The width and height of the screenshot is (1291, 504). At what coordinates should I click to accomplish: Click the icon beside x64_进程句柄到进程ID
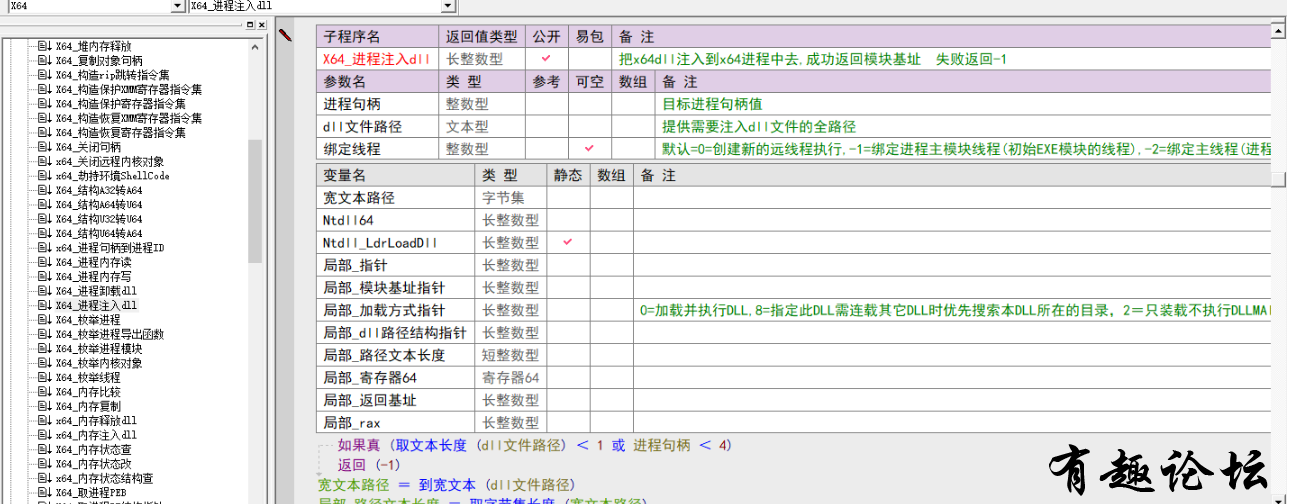coord(44,247)
